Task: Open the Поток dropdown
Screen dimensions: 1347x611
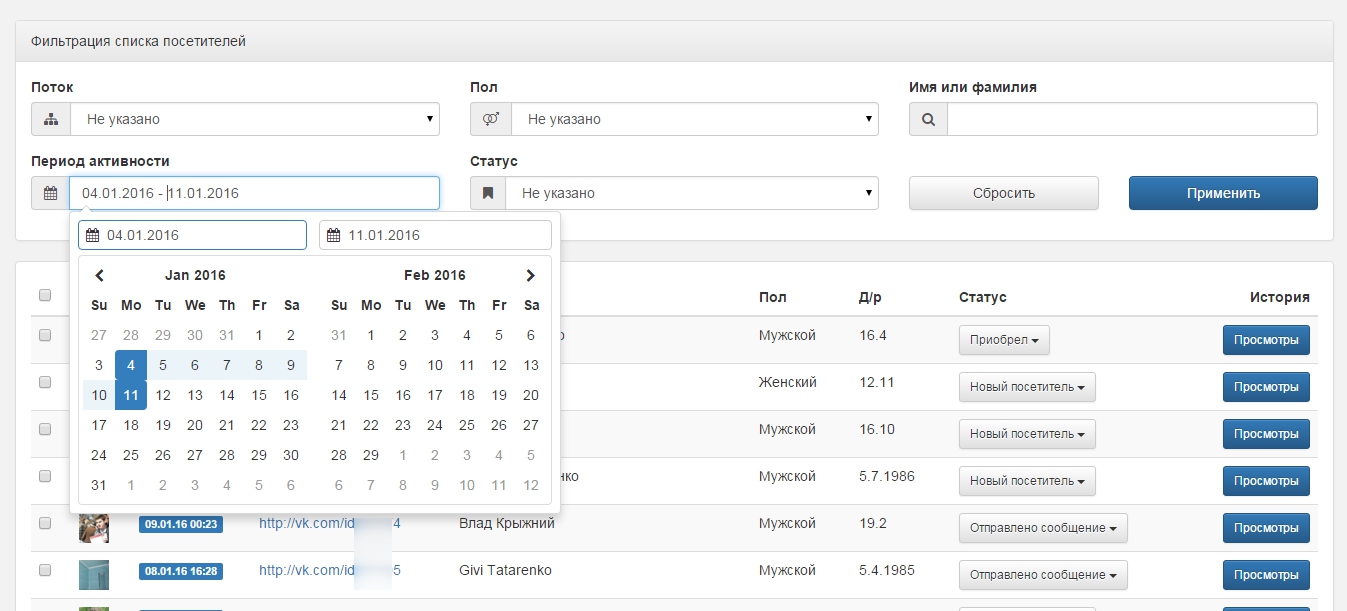Action: point(255,120)
